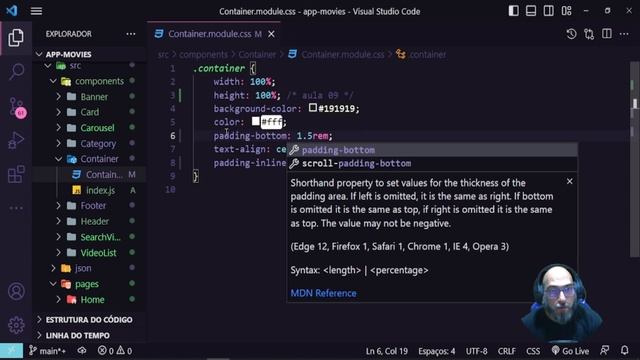Toggle secondary side bar layout icon
Screen dimensions: 640x360
coord(549,11)
